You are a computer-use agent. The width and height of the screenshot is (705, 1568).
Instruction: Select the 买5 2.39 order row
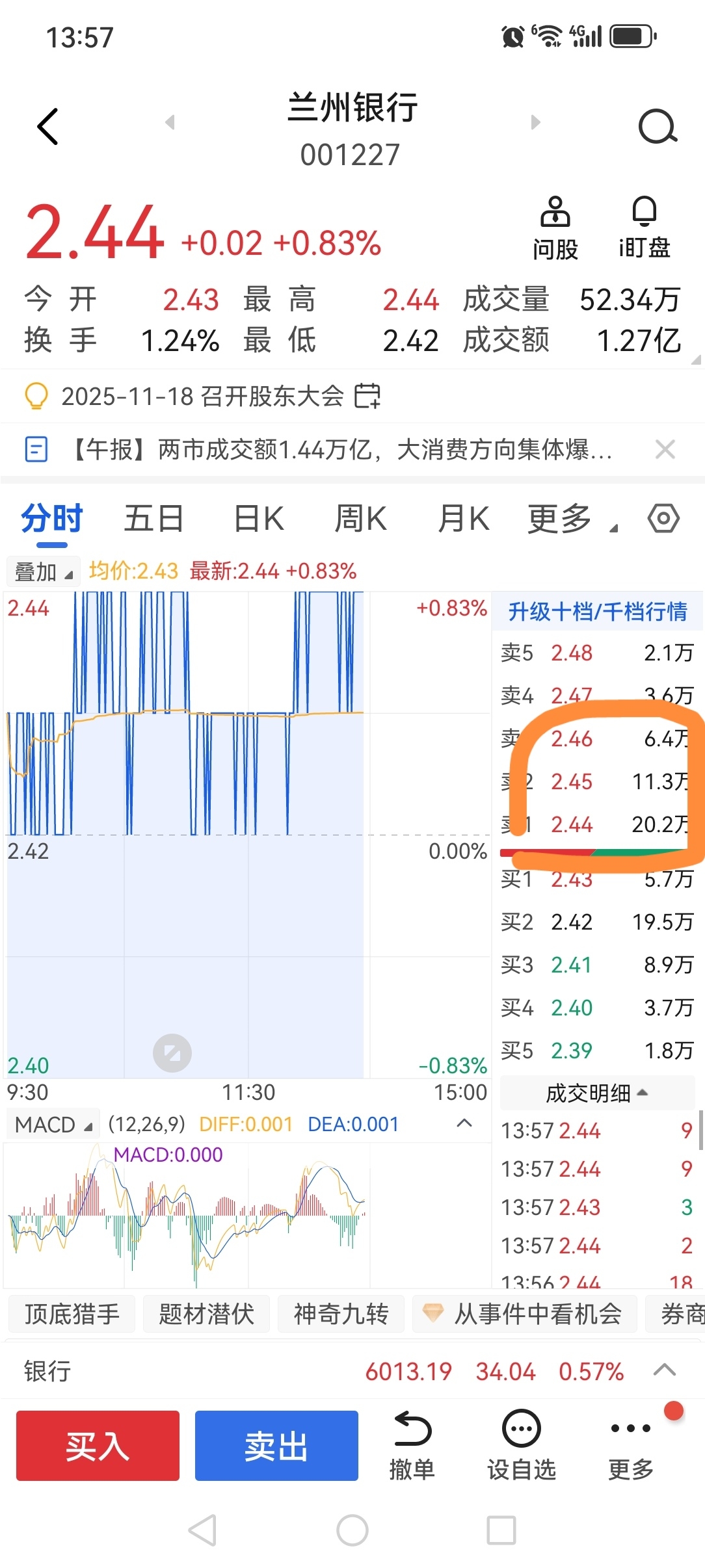pyautogui.click(x=597, y=1050)
